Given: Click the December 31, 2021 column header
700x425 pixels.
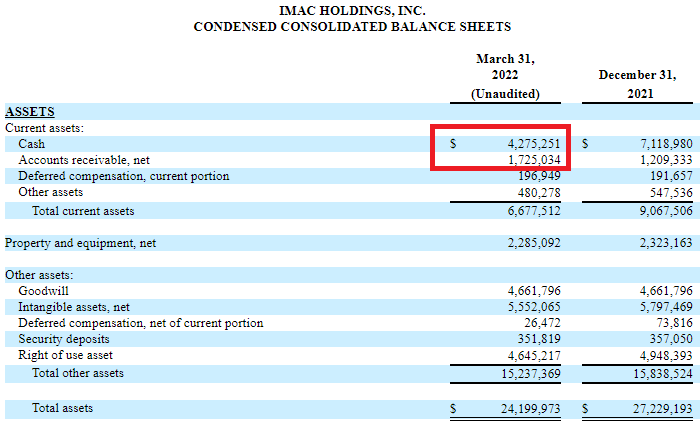Looking at the screenshot, I should tap(638, 84).
